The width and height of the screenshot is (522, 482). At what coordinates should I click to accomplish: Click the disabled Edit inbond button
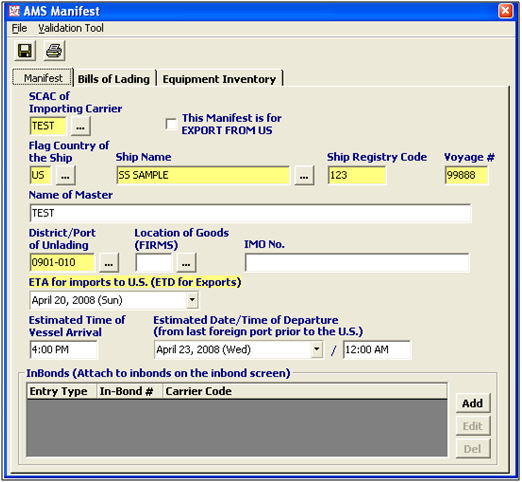pyautogui.click(x=473, y=426)
